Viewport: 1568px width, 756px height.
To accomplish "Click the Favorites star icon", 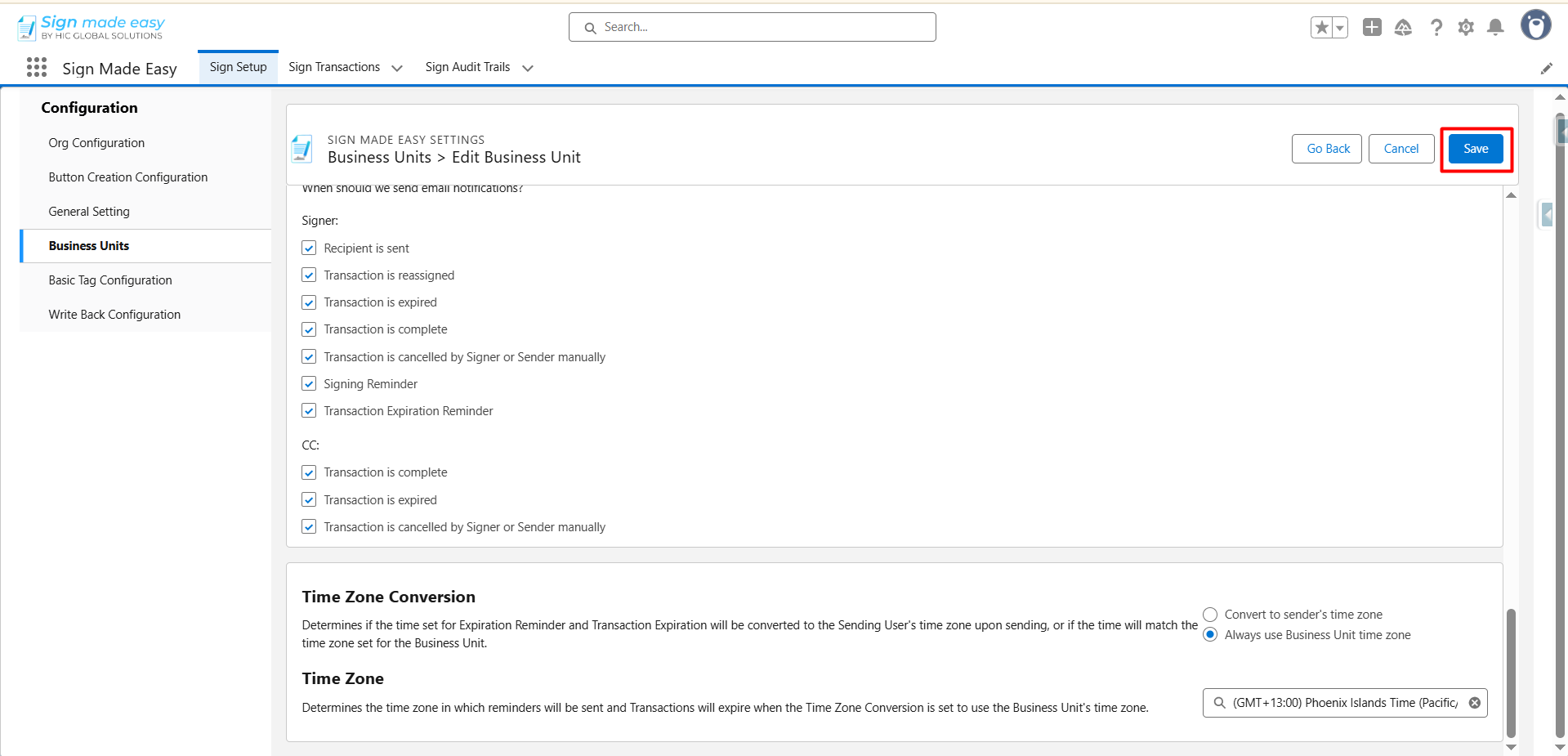I will click(1321, 28).
